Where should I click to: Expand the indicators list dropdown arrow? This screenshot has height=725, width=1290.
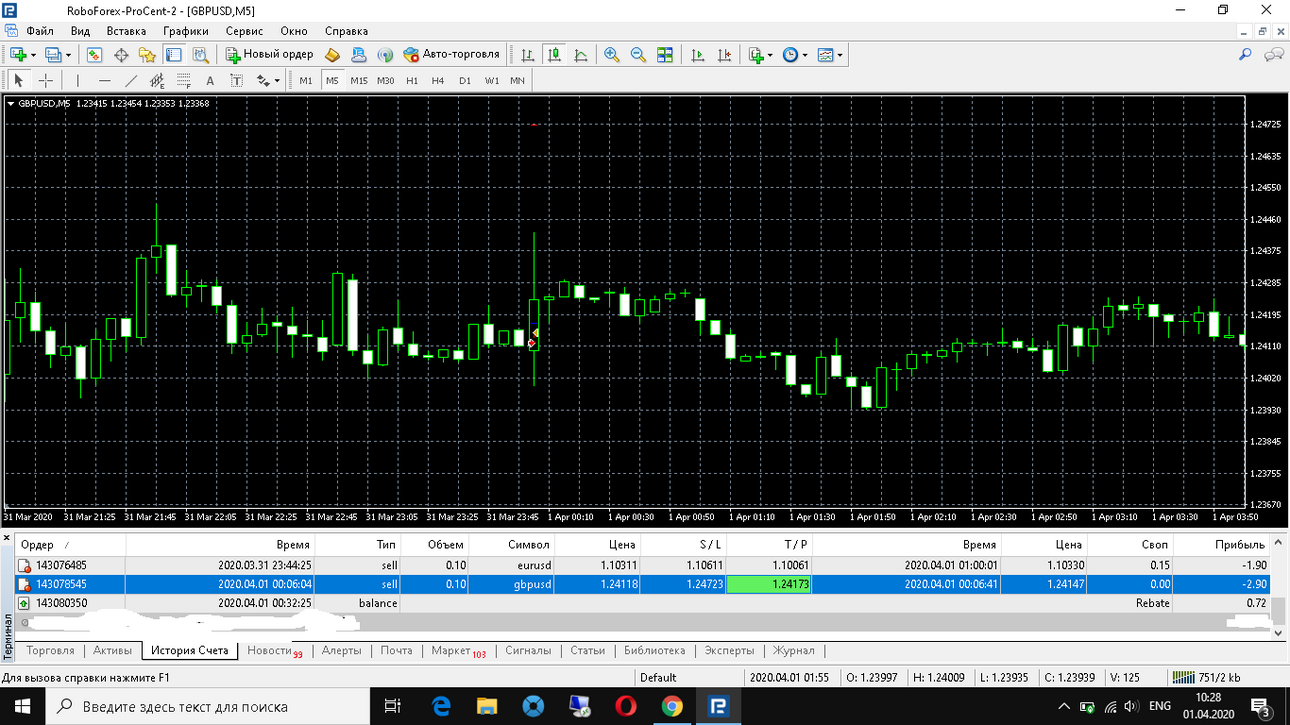(x=769, y=55)
